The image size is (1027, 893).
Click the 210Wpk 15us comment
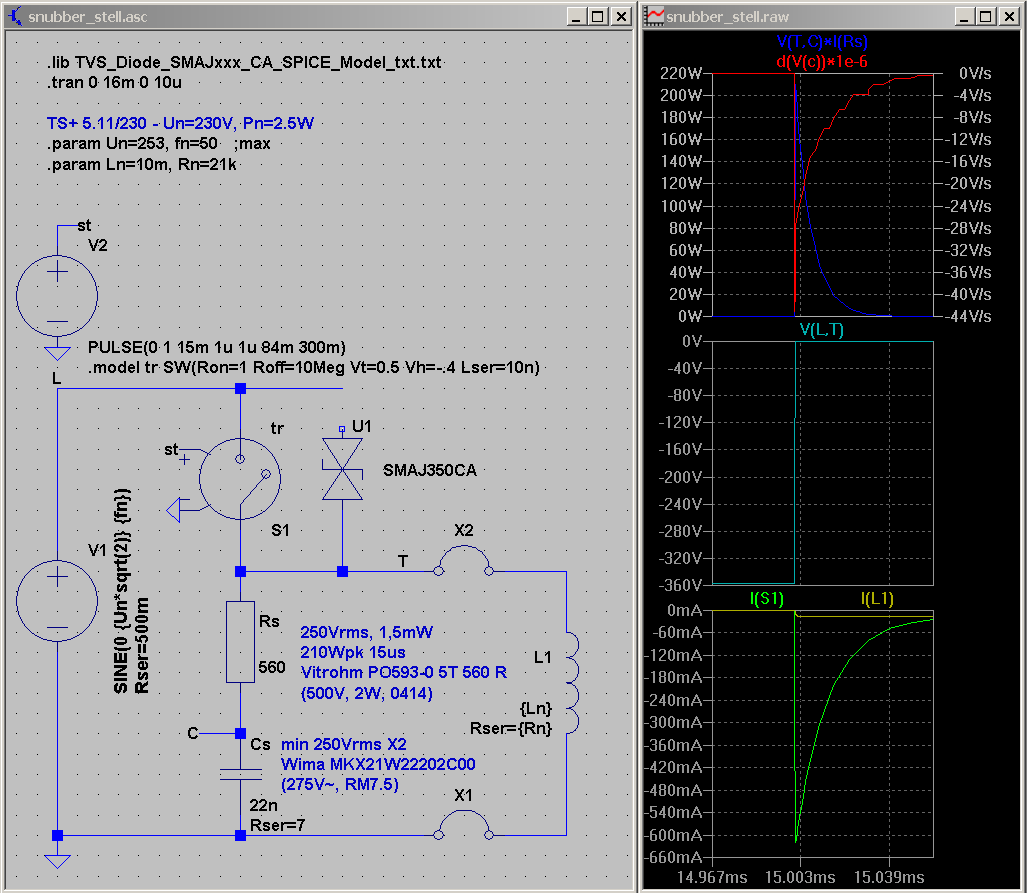click(x=352, y=653)
